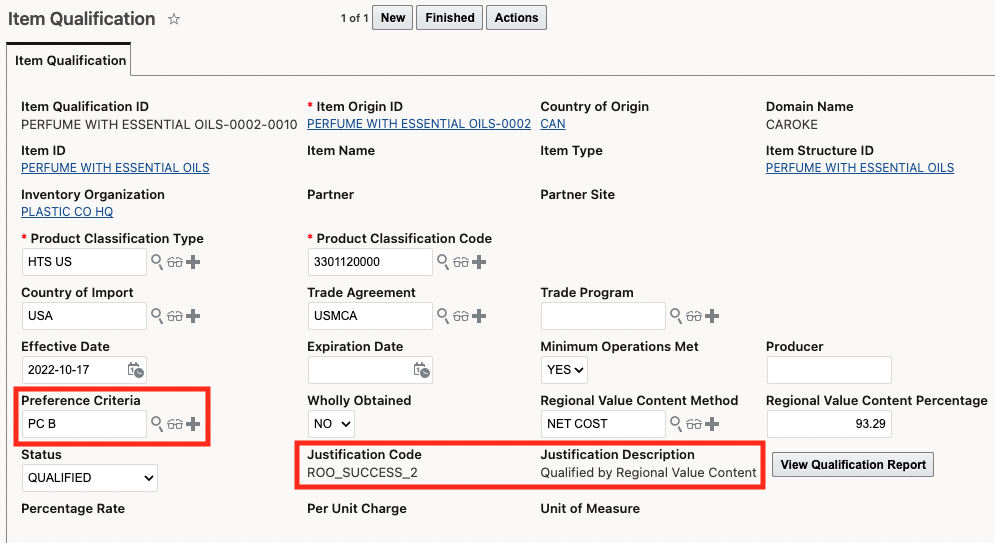Image resolution: width=995 pixels, height=543 pixels.
Task: Click the plus icon next to Trade Program
Action: click(x=712, y=316)
